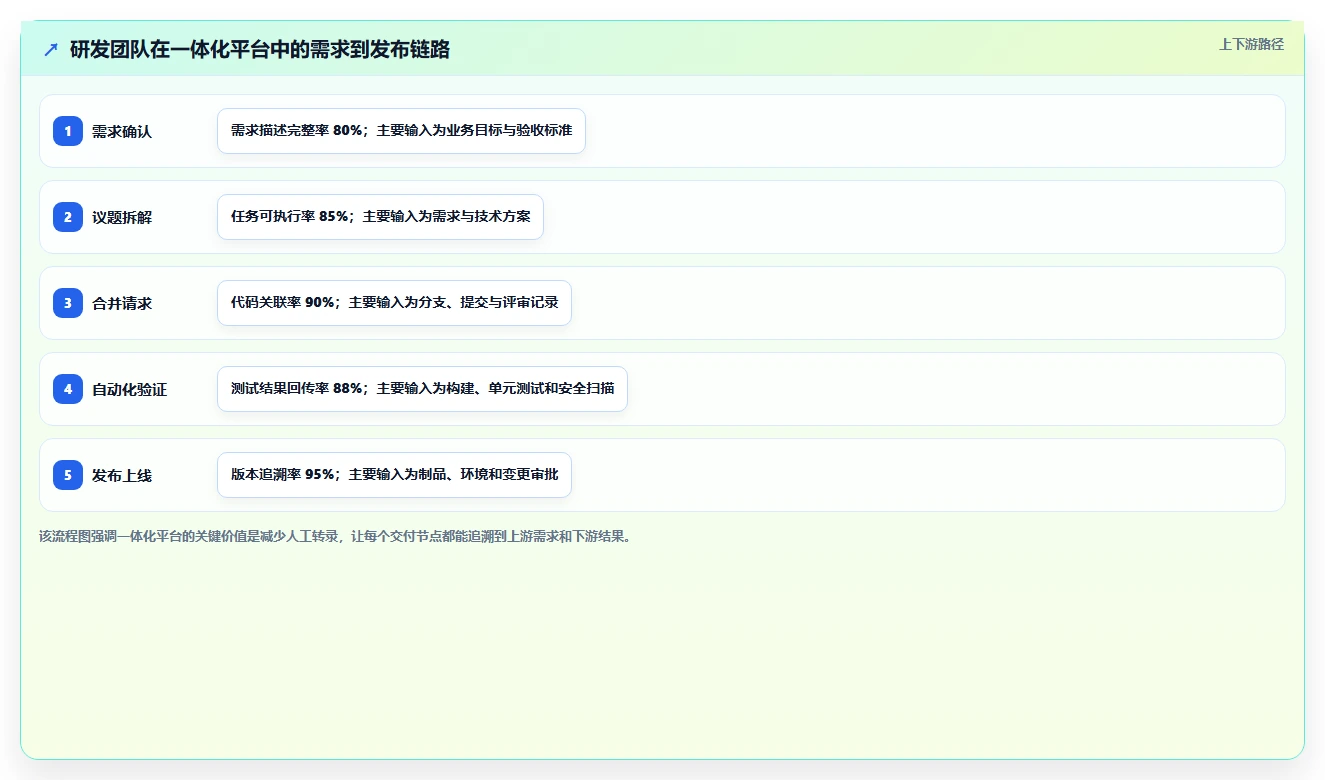Image resolution: width=1325 pixels, height=780 pixels.
Task: Click the 测试结果回传率 88% detail box
Action: (422, 389)
